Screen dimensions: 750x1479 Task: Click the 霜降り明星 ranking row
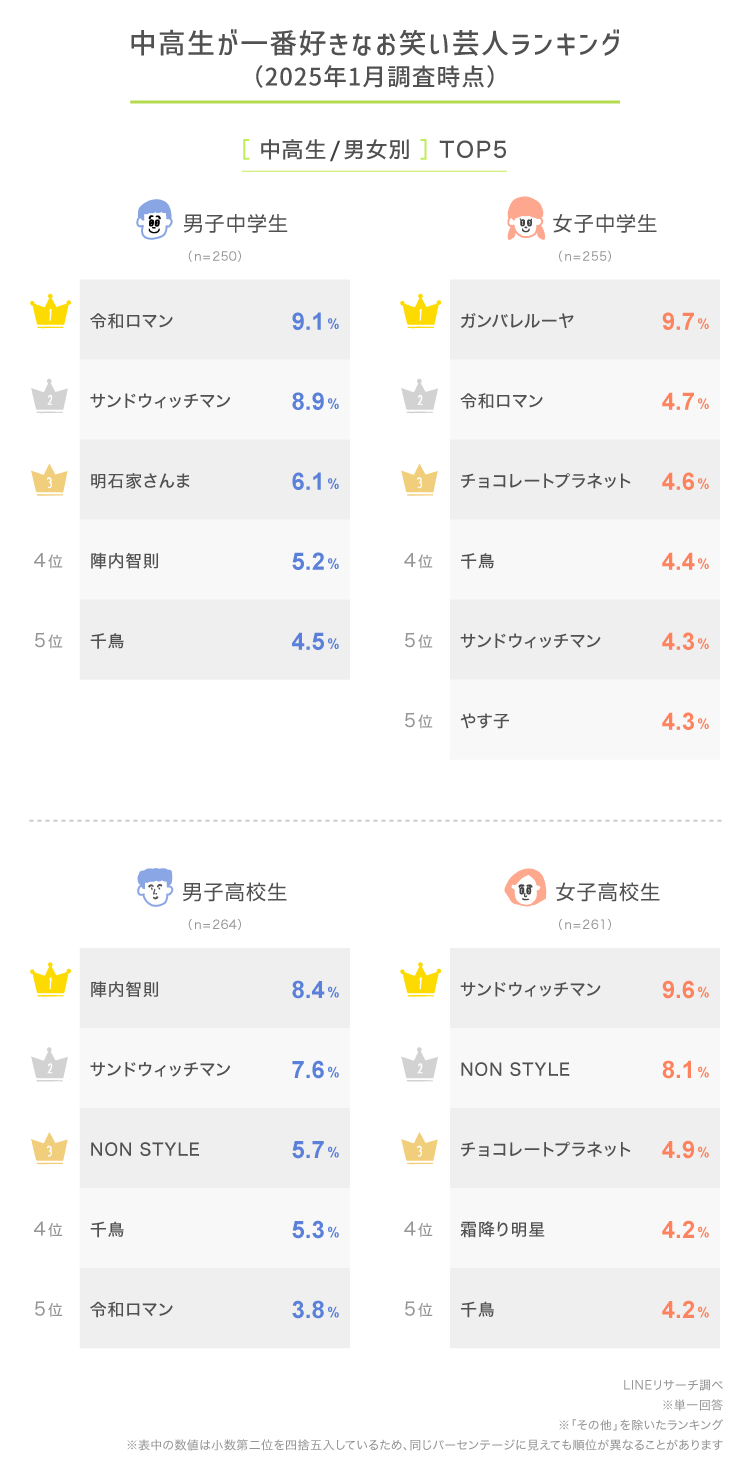(x=584, y=1229)
